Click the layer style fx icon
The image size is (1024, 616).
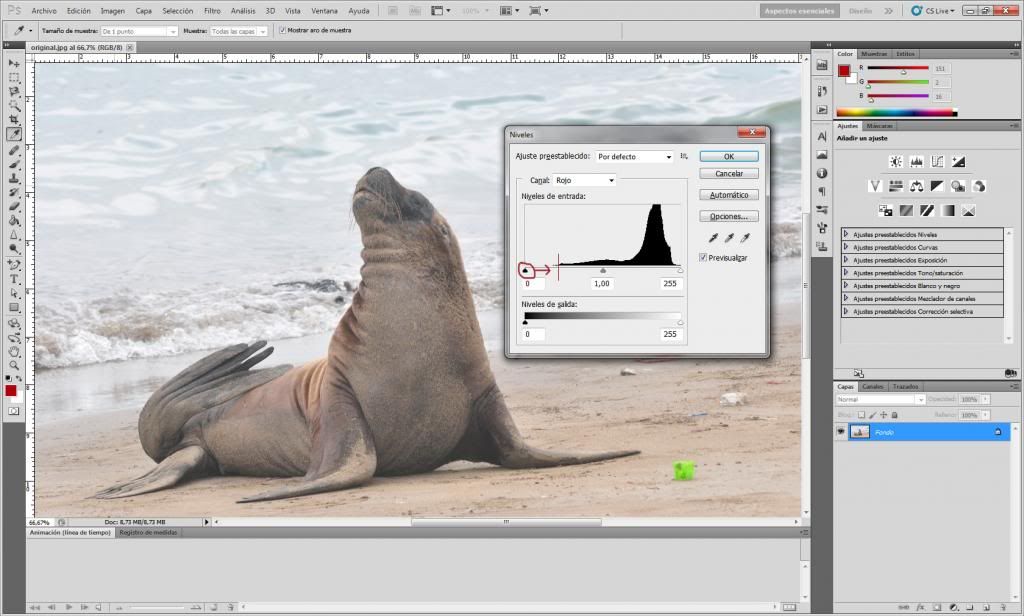[921, 608]
